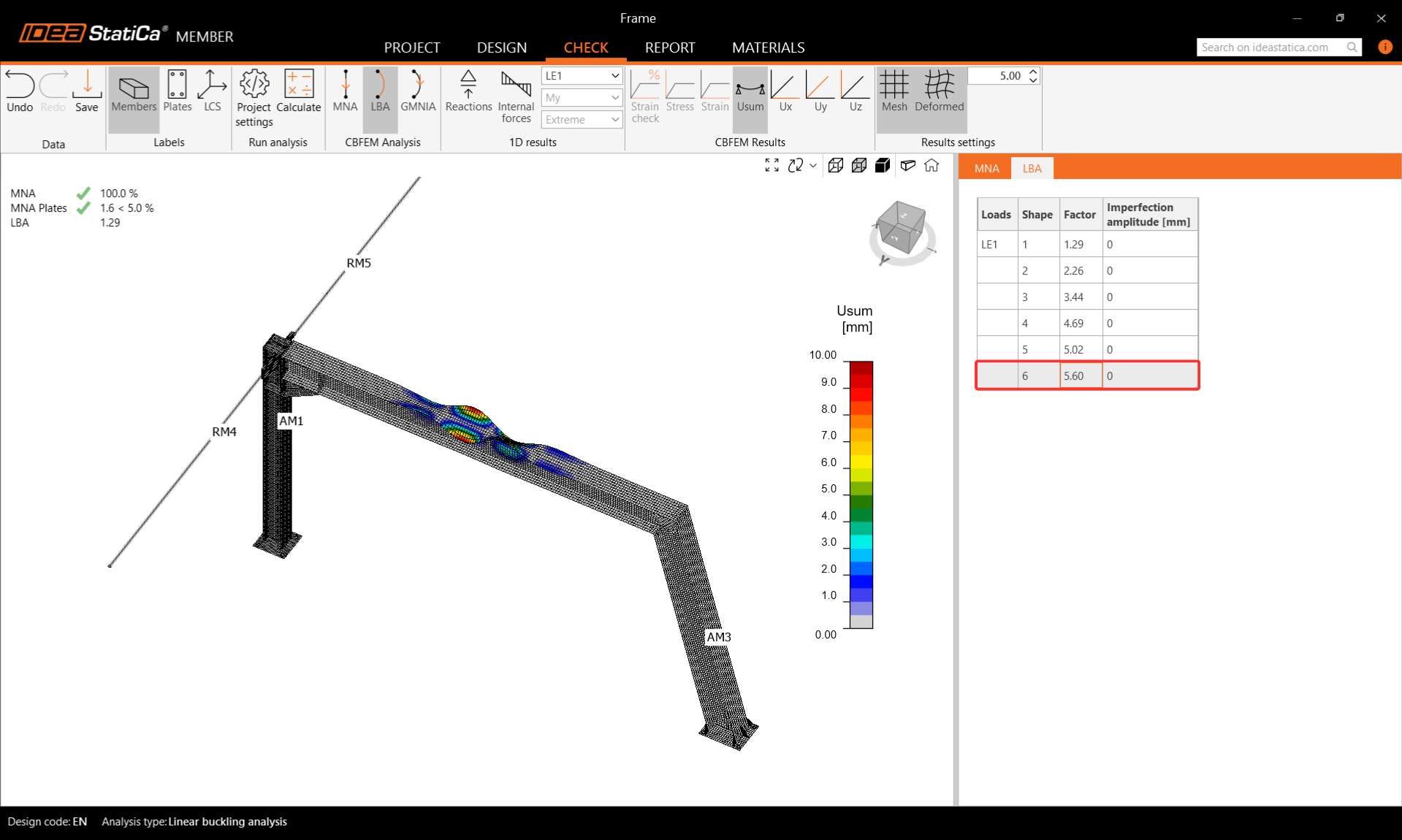This screenshot has width=1402, height=840.
Task: Open the LE1 load dropdown
Action: 582,76
